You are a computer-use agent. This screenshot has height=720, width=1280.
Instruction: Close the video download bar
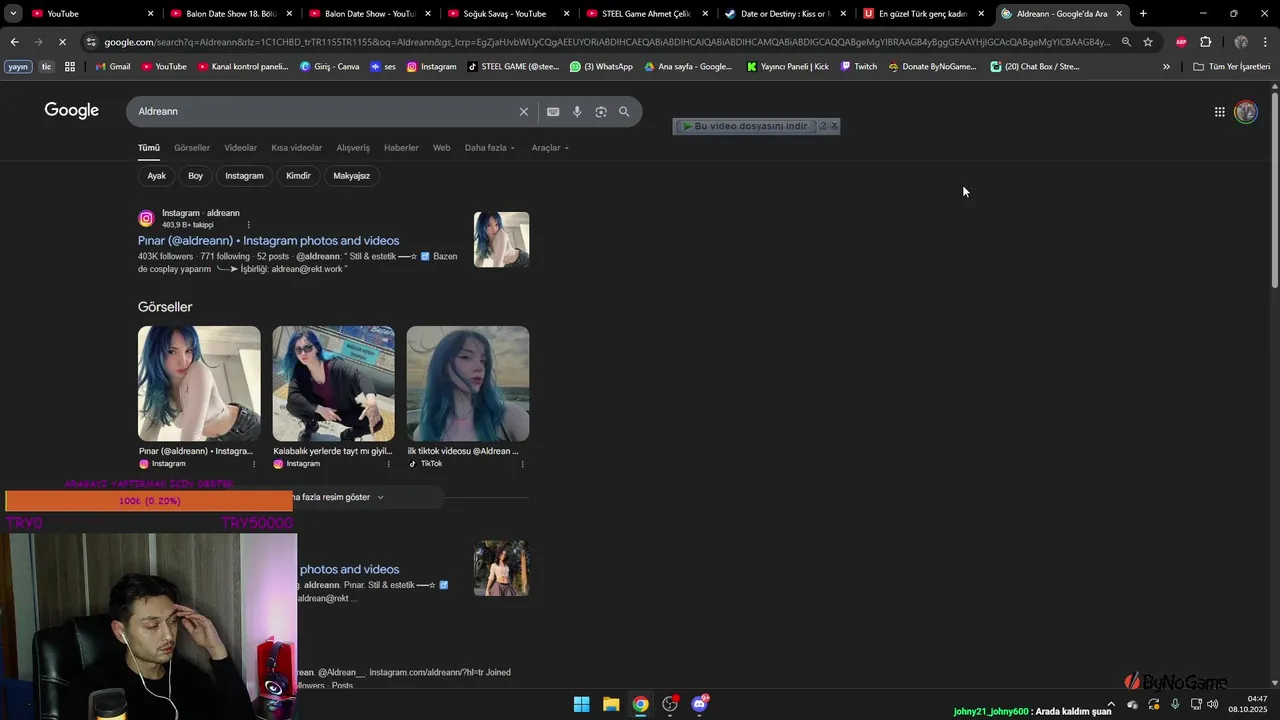coord(834,126)
